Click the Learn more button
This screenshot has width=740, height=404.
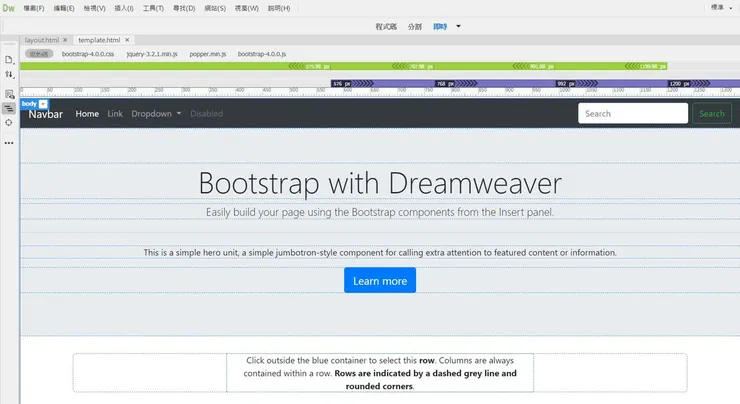pyautogui.click(x=380, y=280)
